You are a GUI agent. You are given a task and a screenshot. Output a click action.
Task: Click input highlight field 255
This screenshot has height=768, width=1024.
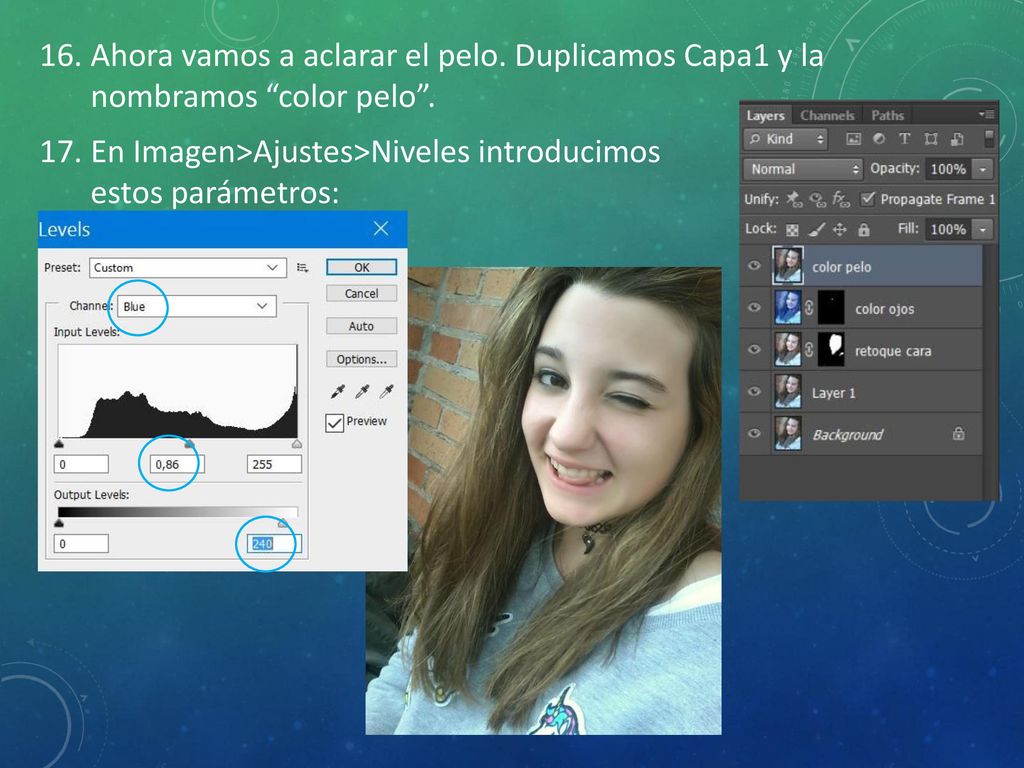click(274, 464)
